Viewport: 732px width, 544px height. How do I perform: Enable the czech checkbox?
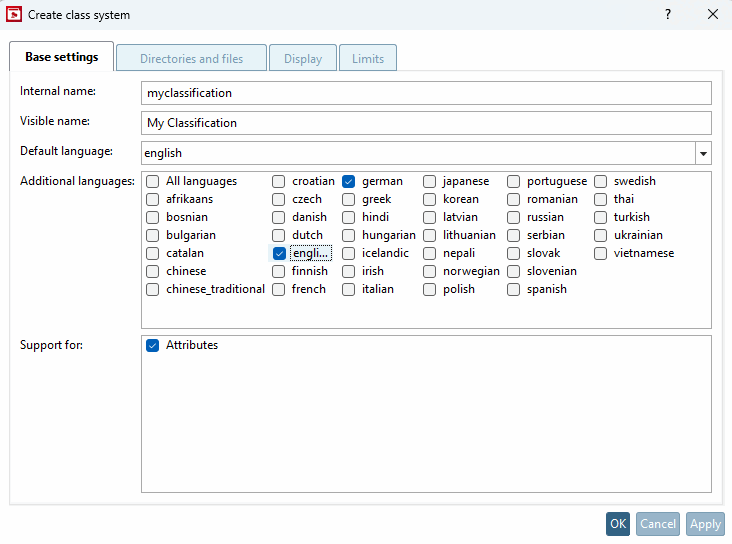[x=279, y=199]
